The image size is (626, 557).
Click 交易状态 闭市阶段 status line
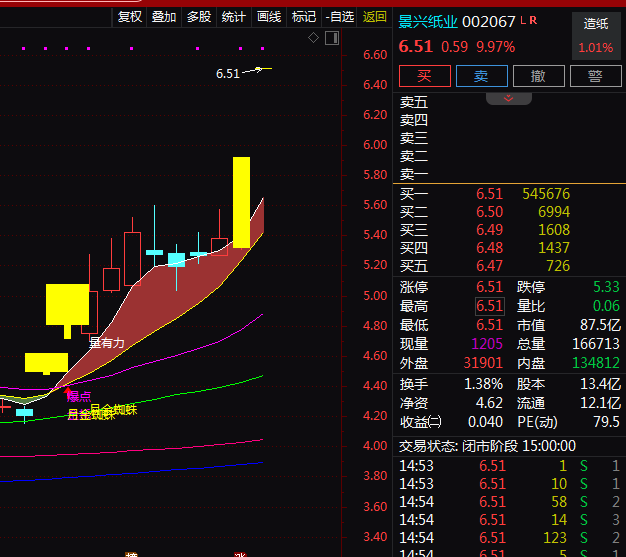click(487, 446)
